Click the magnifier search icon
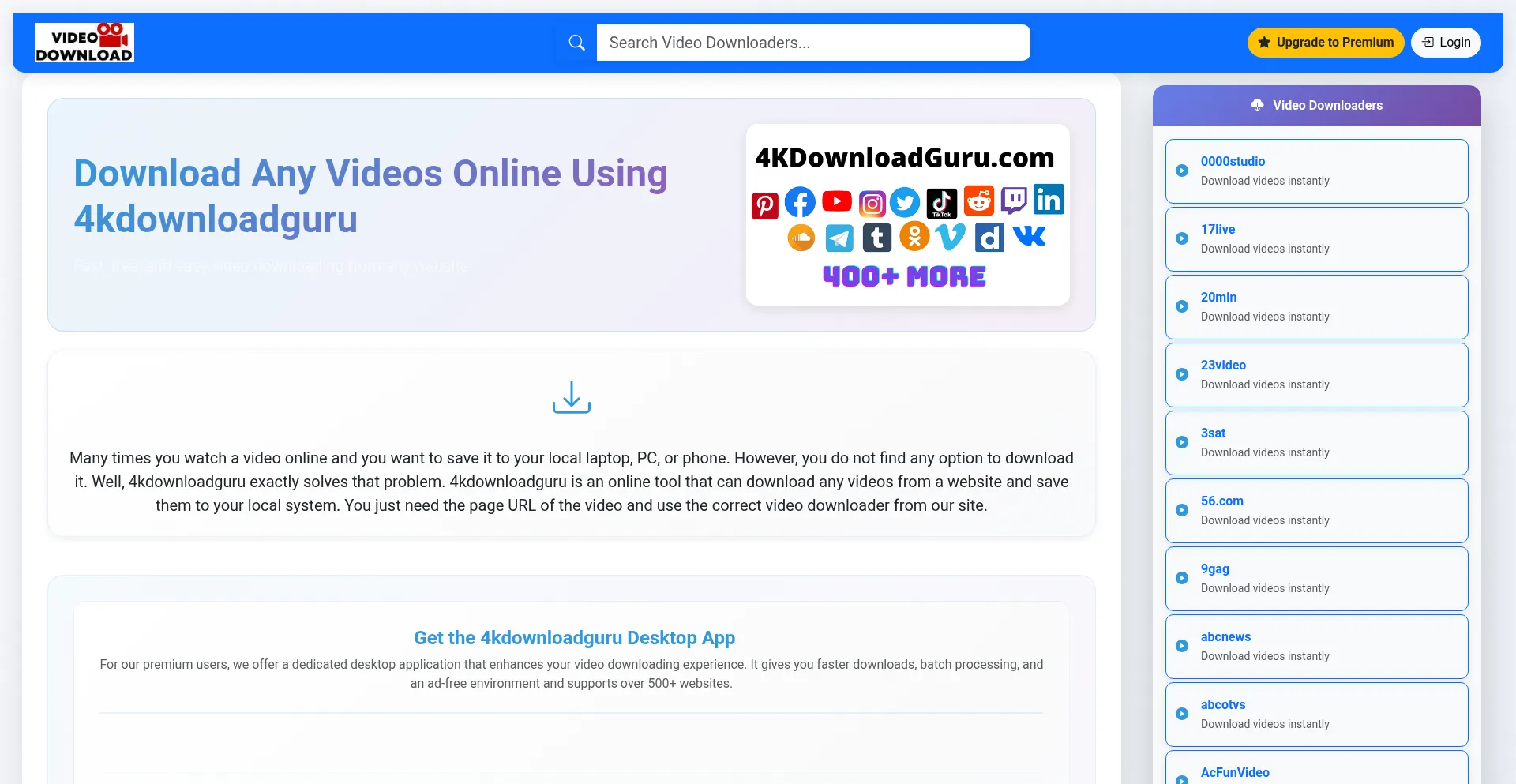The height and width of the screenshot is (784, 1516). pyautogui.click(x=577, y=43)
